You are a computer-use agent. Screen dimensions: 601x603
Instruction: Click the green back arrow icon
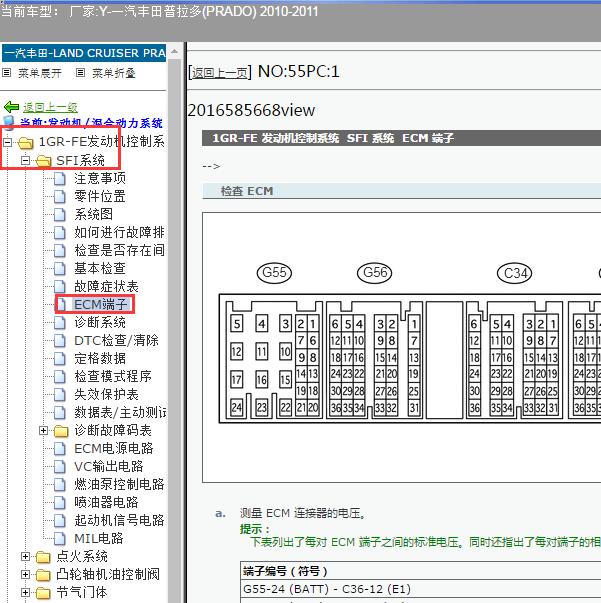(12, 107)
